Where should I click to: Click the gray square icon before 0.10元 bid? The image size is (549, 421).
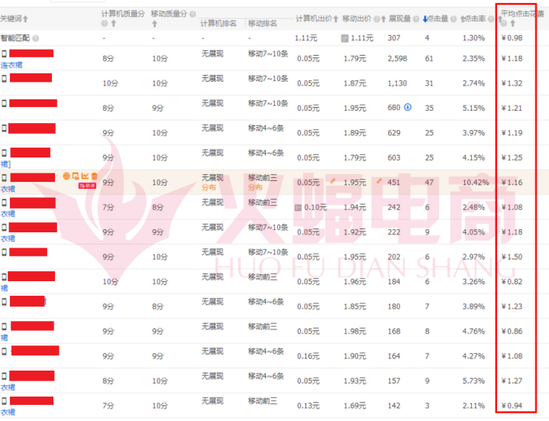pyautogui.click(x=298, y=208)
